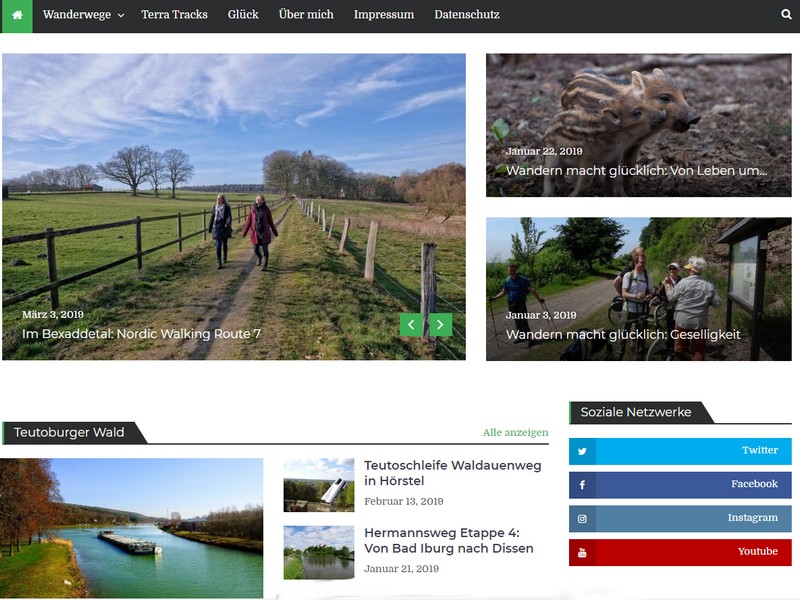
Task: Show next slide with right arrow
Action: tap(441, 324)
